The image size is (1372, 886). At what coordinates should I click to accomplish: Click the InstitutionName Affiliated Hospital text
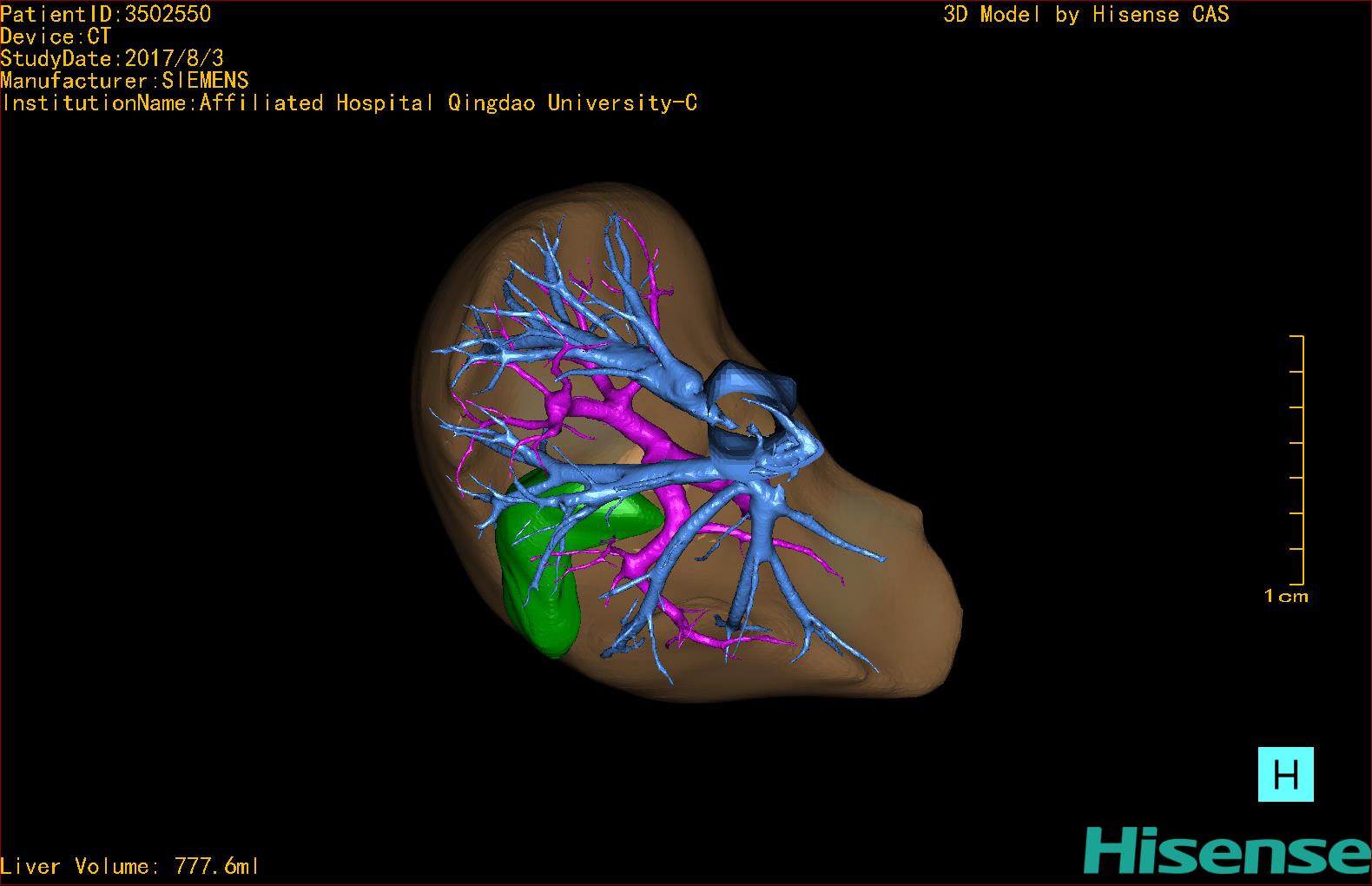349,103
